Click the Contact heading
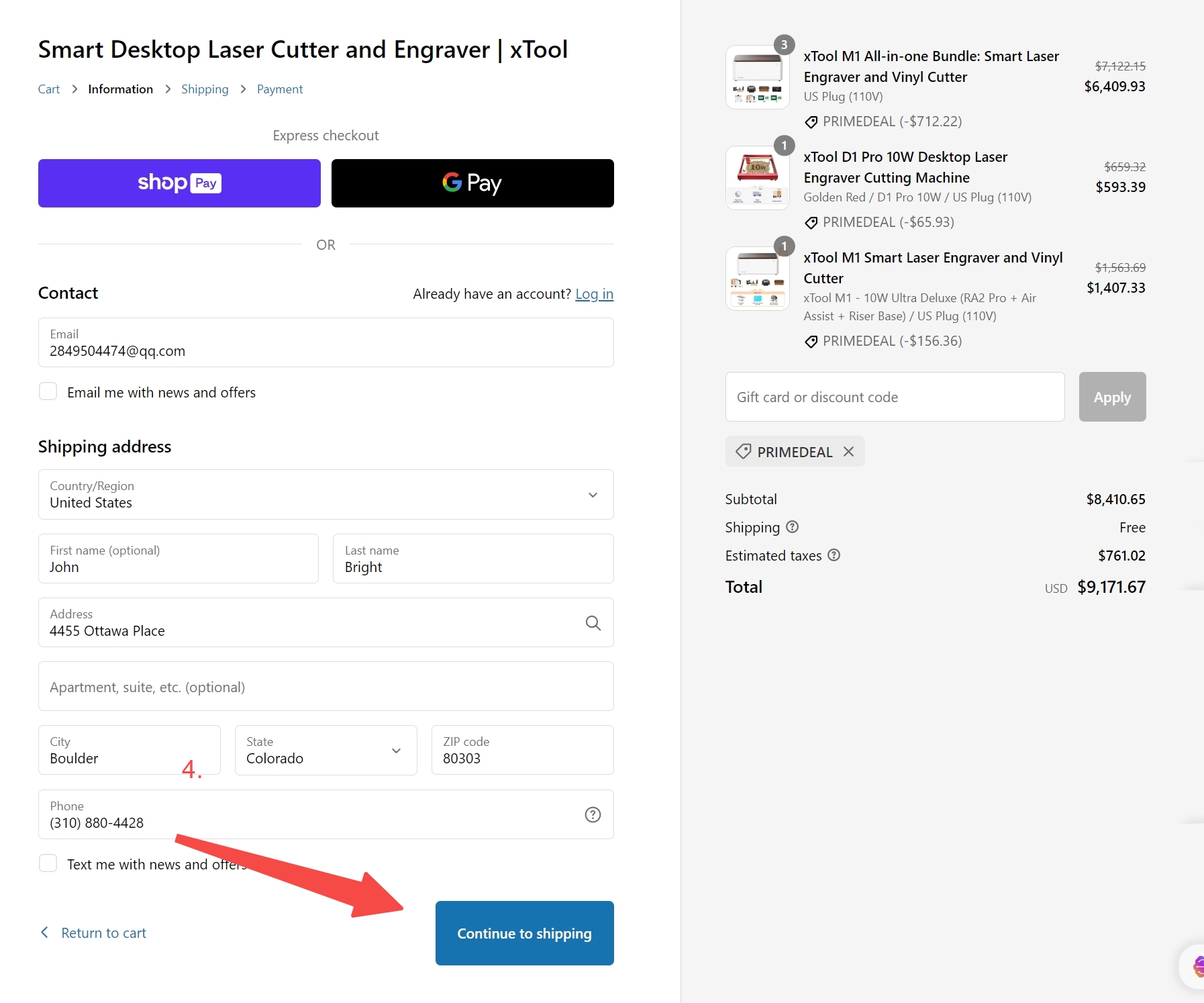Viewport: 1204px width, 1003px height. [x=68, y=293]
